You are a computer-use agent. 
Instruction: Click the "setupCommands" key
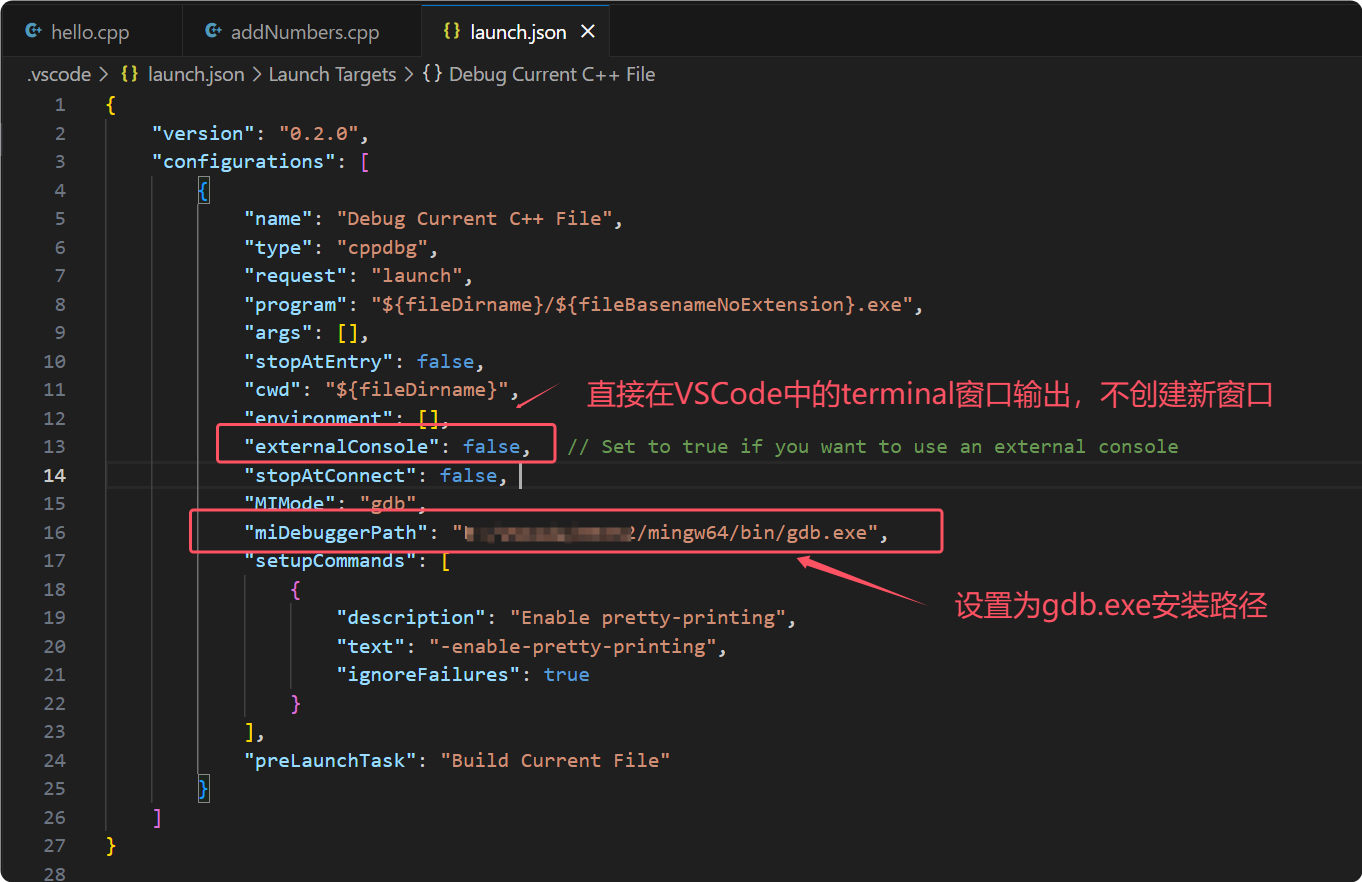330,560
